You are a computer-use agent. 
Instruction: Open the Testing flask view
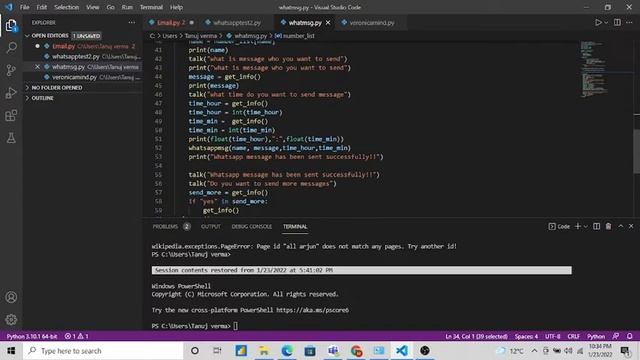(11, 138)
